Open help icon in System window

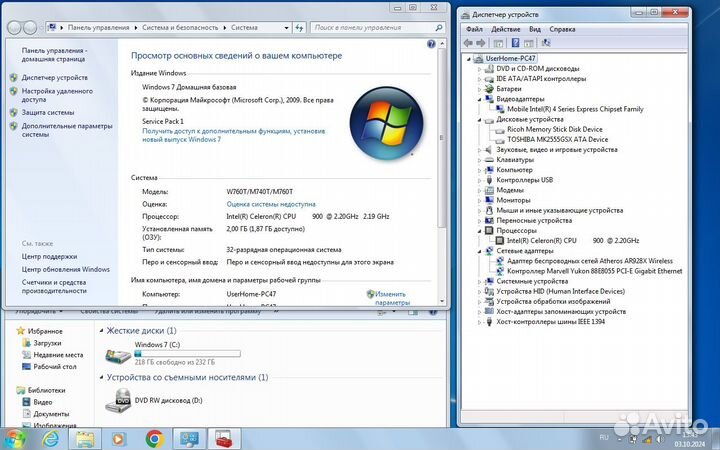[431, 44]
